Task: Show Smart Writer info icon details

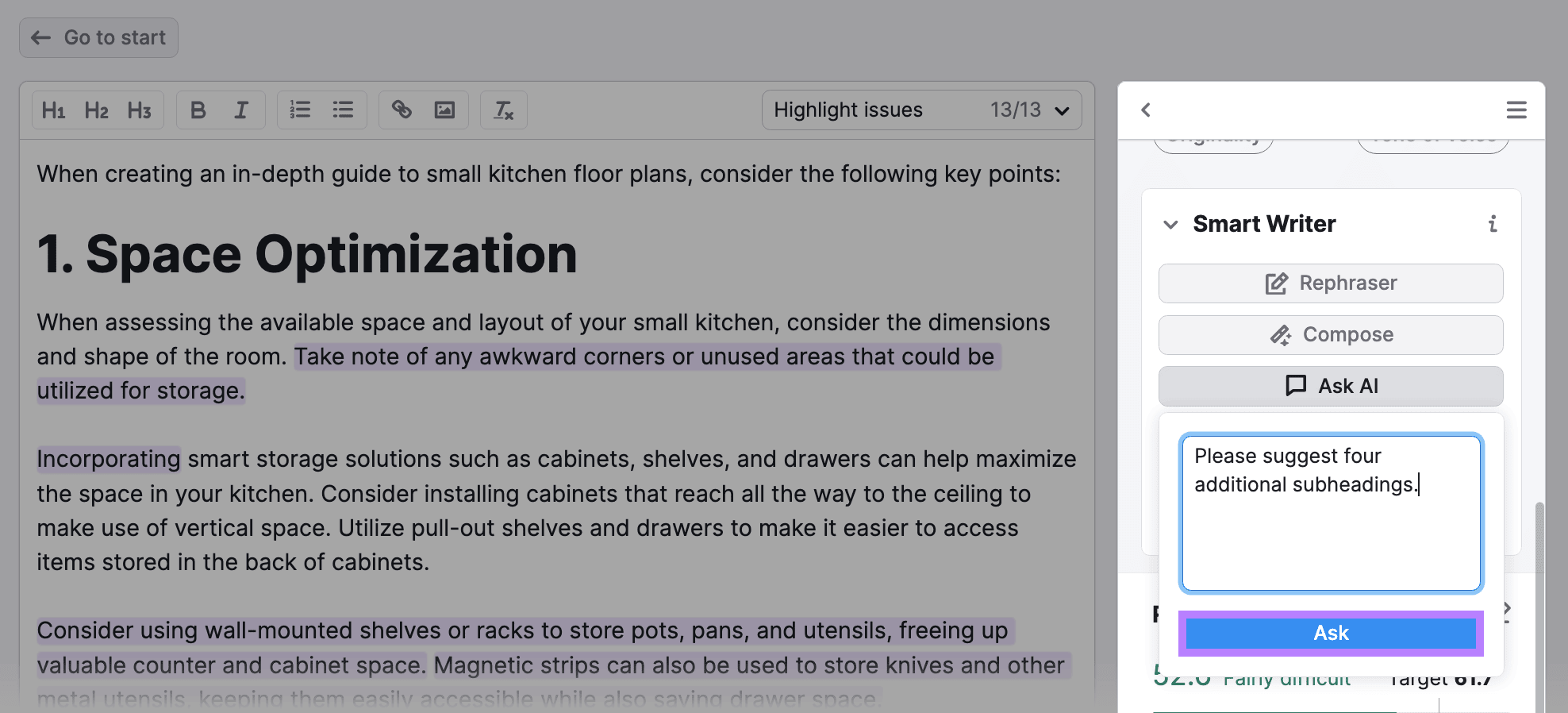Action: click(x=1493, y=224)
